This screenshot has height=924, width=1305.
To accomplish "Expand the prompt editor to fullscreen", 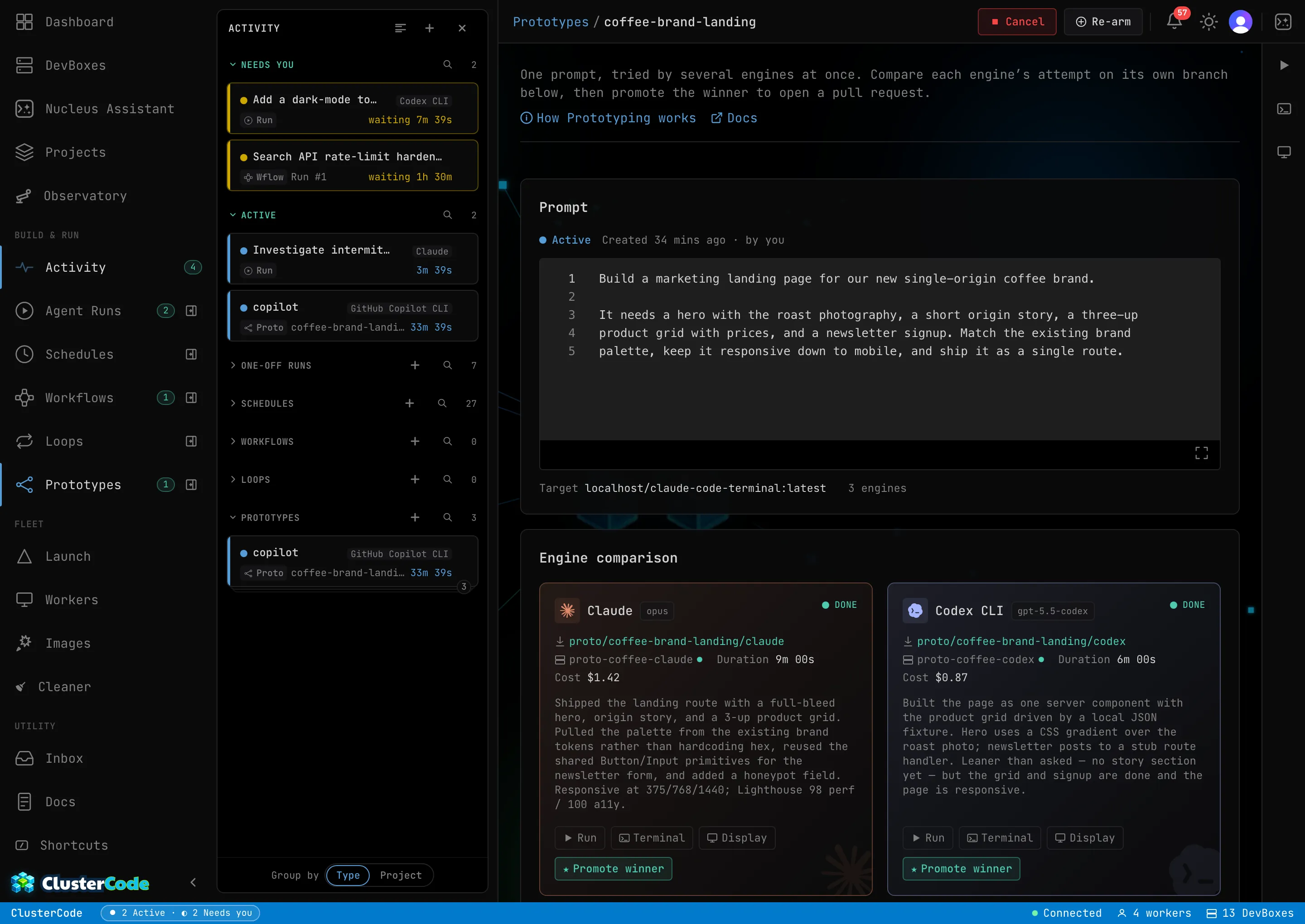I will point(1201,453).
